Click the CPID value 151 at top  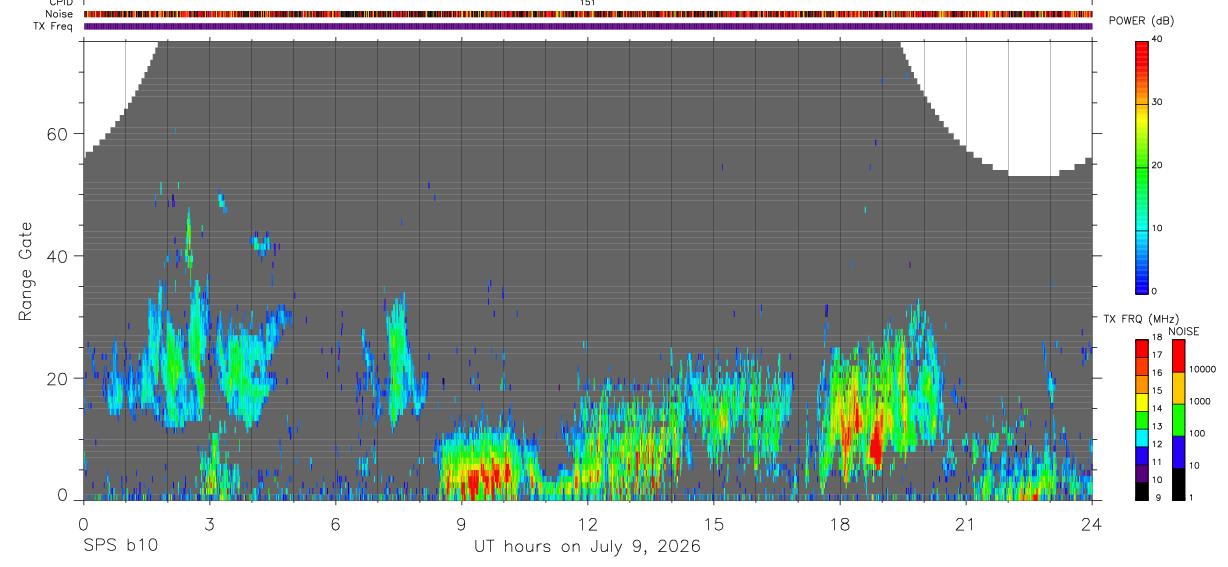587,3
